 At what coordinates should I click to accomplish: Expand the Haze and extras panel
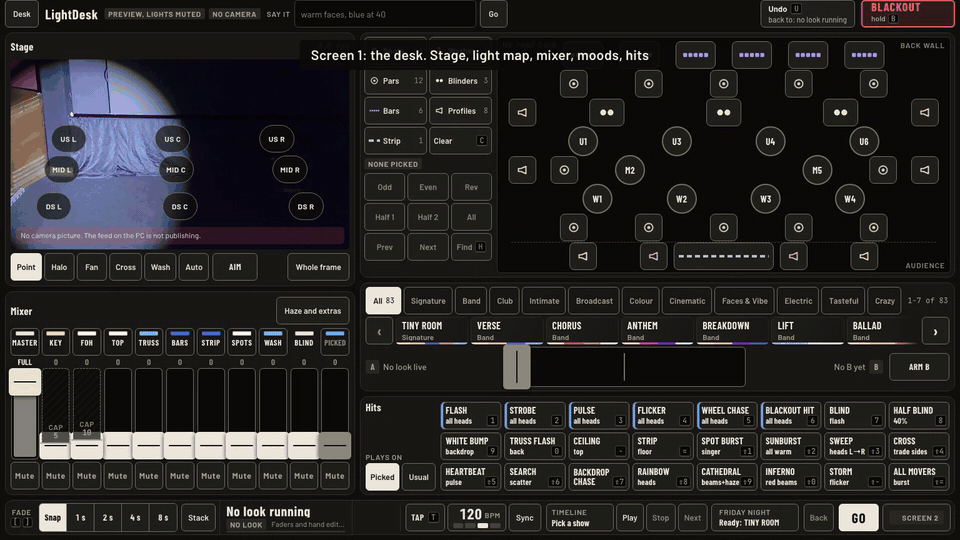click(x=313, y=311)
